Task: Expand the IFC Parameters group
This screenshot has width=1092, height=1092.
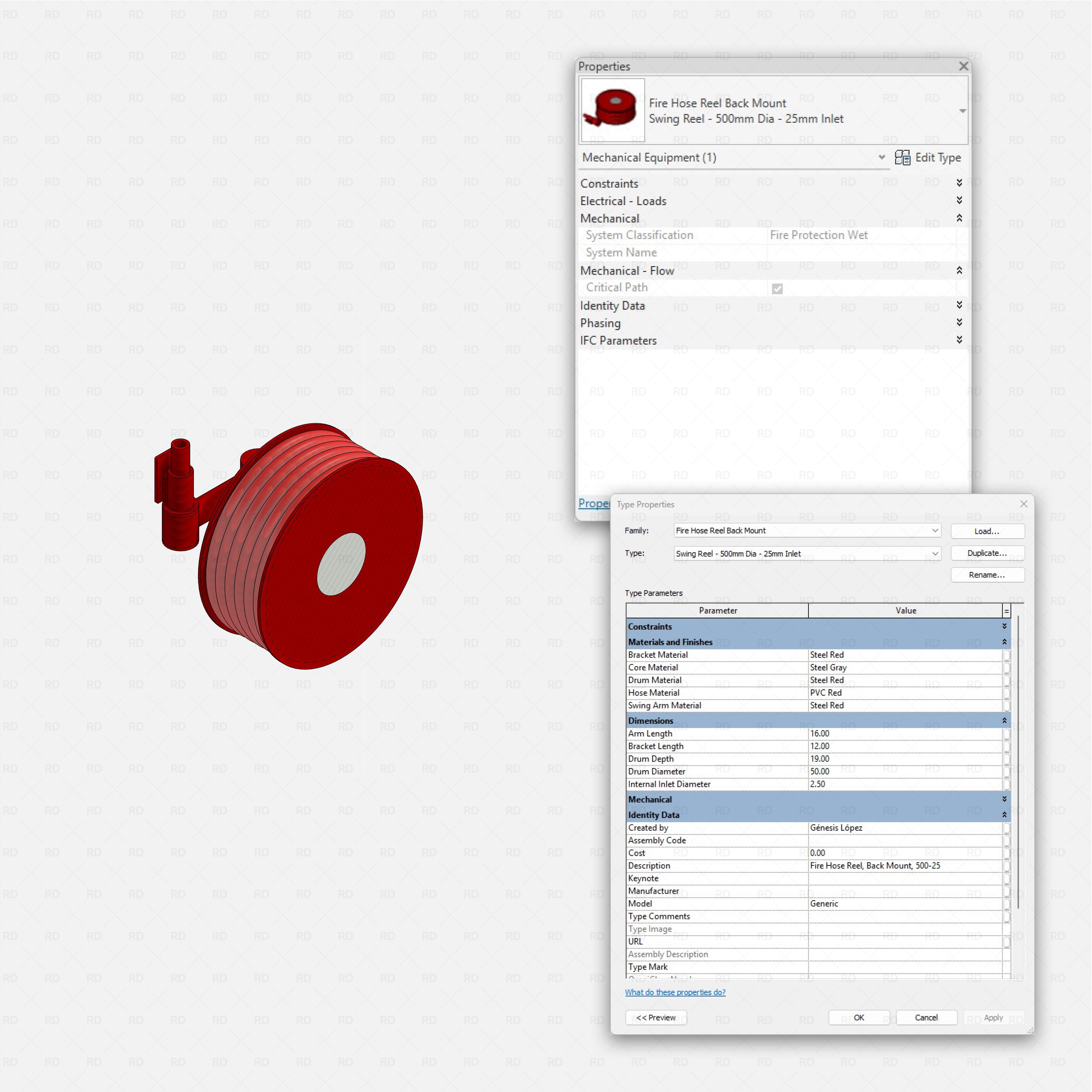Action: click(x=959, y=340)
